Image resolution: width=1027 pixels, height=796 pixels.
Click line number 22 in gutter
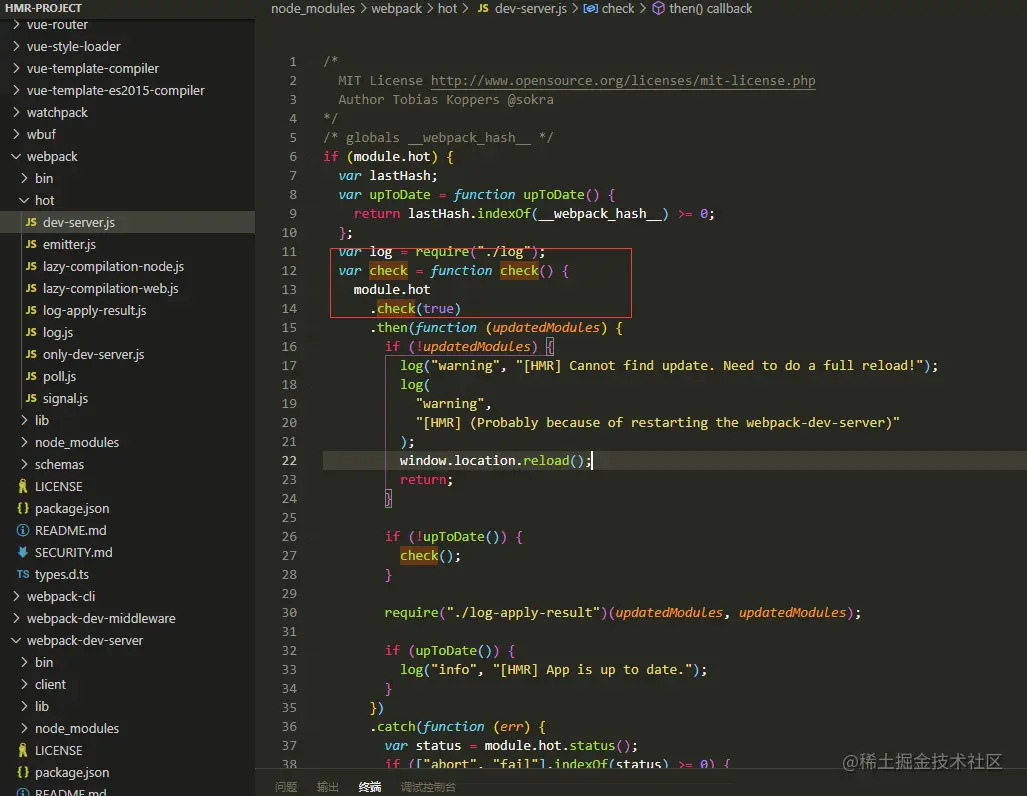pyautogui.click(x=289, y=461)
